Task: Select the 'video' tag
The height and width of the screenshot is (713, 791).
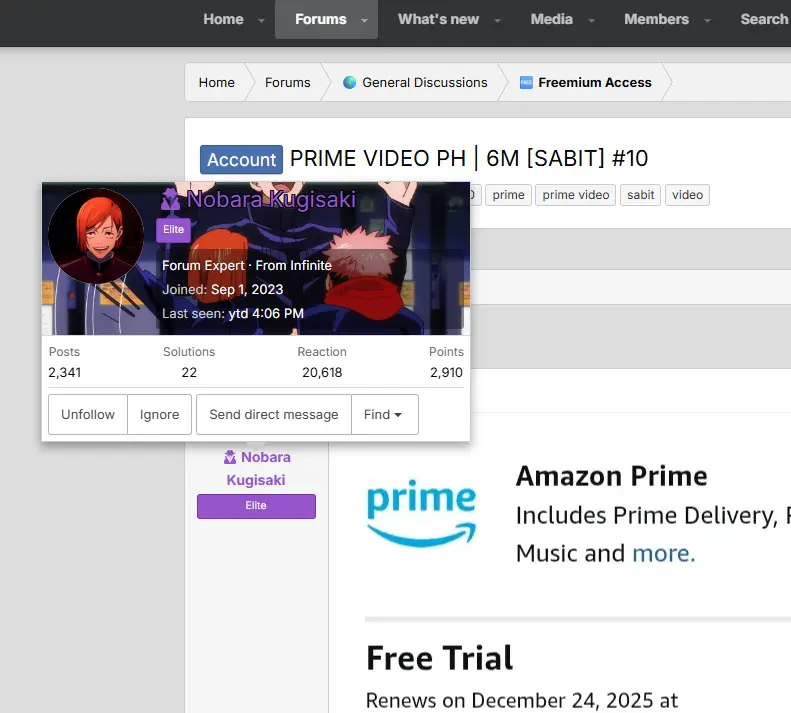Action: click(x=687, y=195)
